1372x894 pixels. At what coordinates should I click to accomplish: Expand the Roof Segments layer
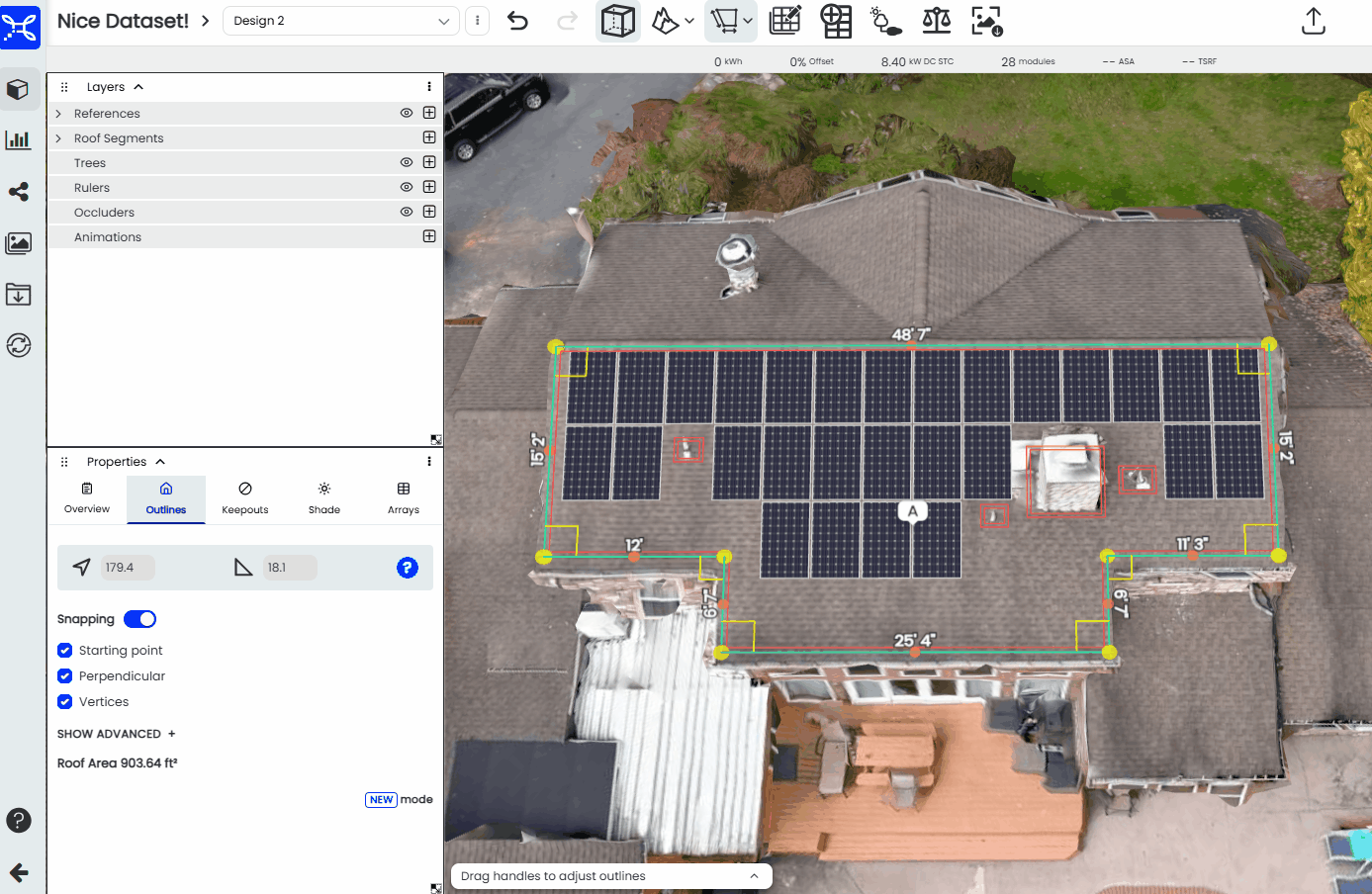pos(58,138)
